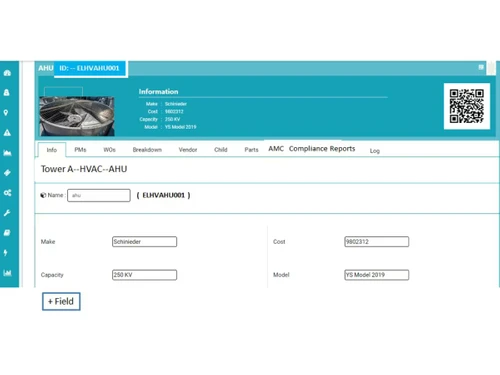Select the Child tab
This screenshot has width=500, height=375.
click(x=221, y=150)
